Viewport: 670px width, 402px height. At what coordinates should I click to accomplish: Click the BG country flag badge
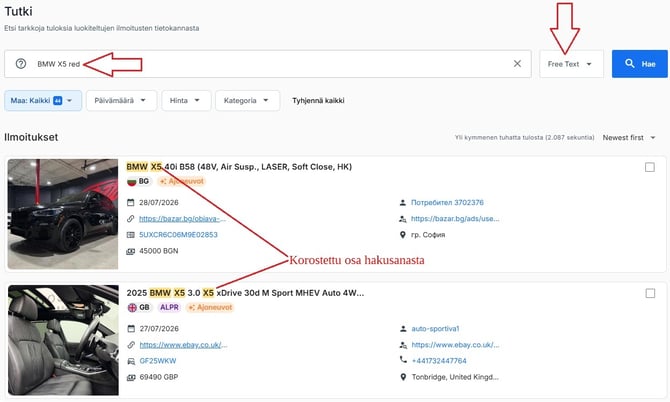[x=138, y=181]
